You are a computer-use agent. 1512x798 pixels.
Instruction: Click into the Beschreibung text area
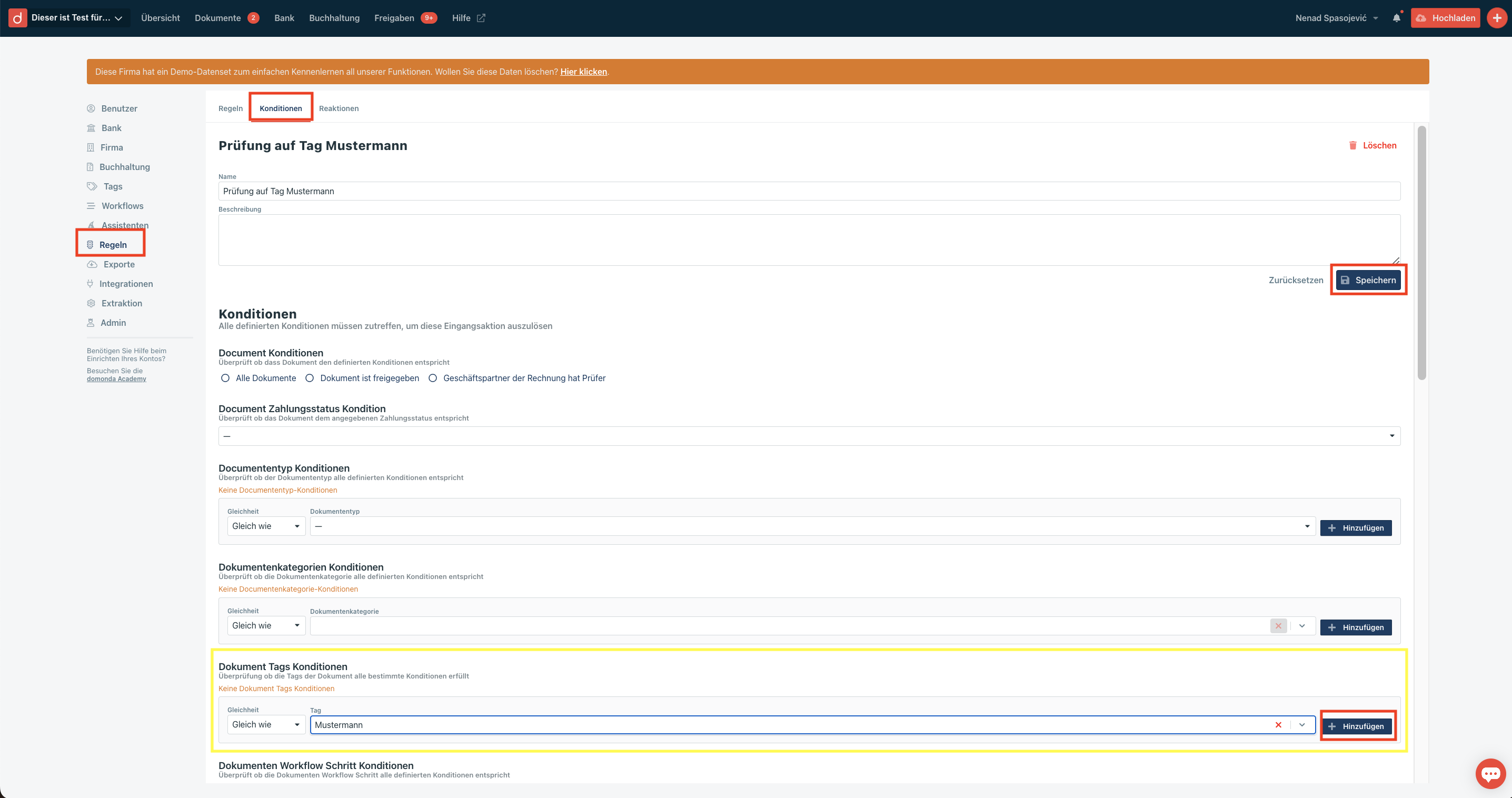click(x=809, y=240)
